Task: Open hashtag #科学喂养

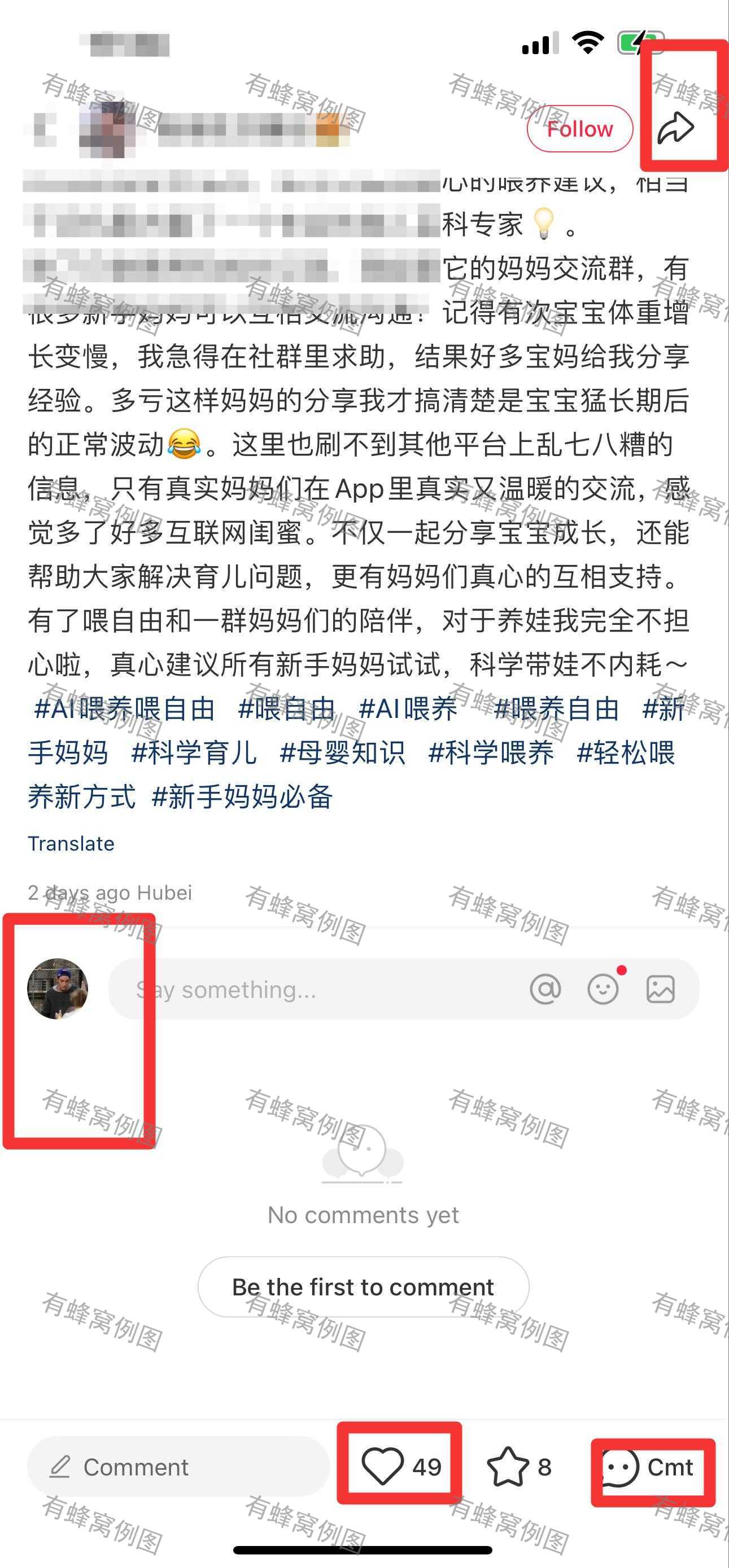Action: pyautogui.click(x=491, y=752)
